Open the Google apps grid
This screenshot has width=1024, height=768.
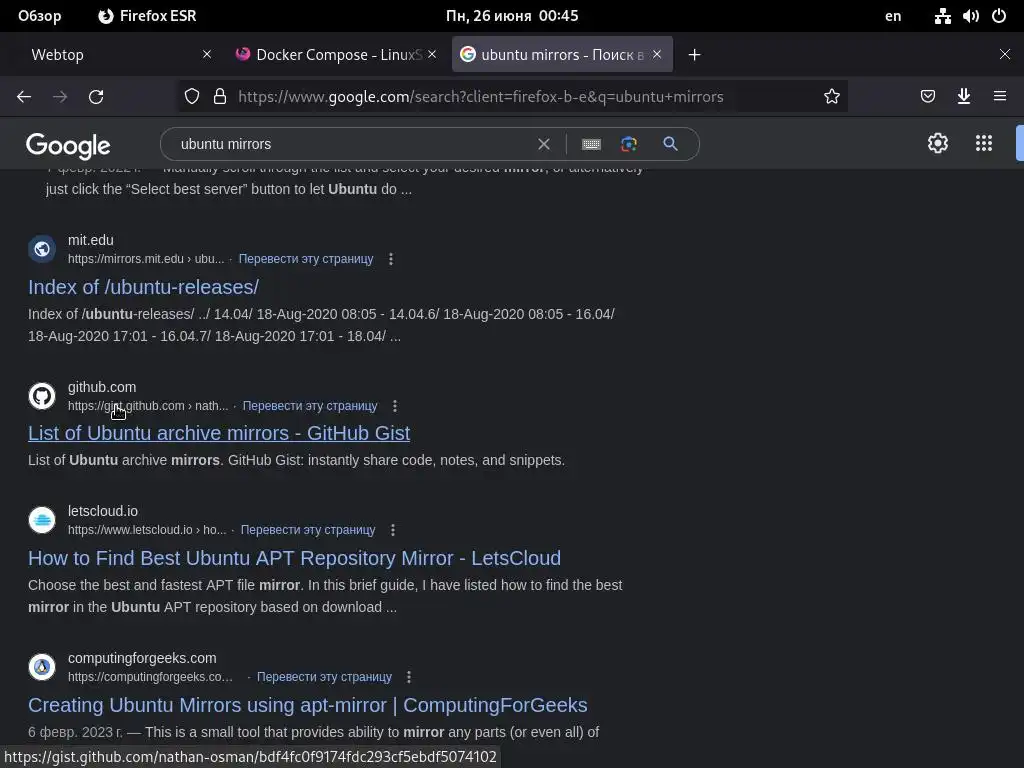[984, 143]
